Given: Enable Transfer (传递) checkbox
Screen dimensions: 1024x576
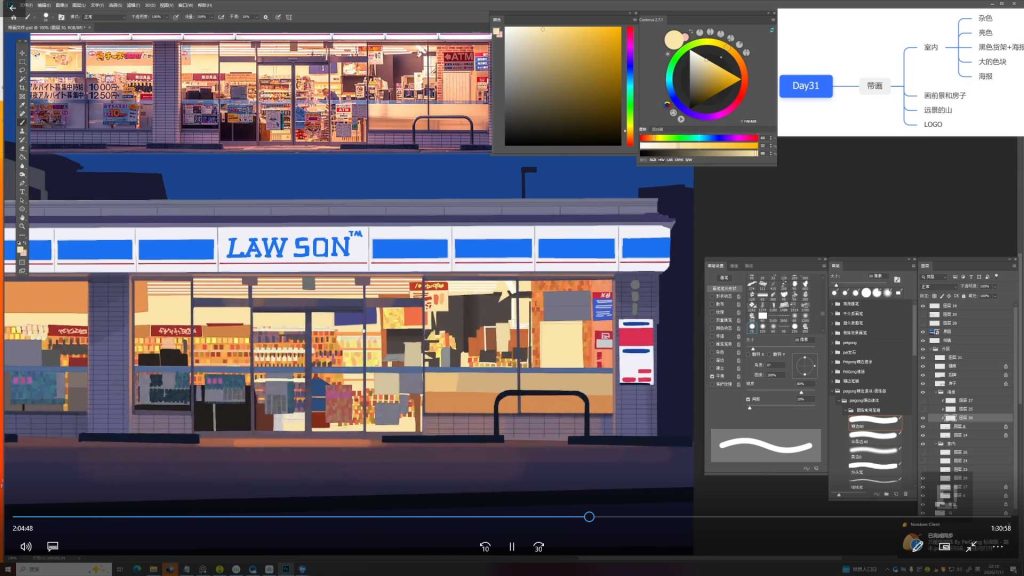Looking at the screenshot, I should pos(712,336).
